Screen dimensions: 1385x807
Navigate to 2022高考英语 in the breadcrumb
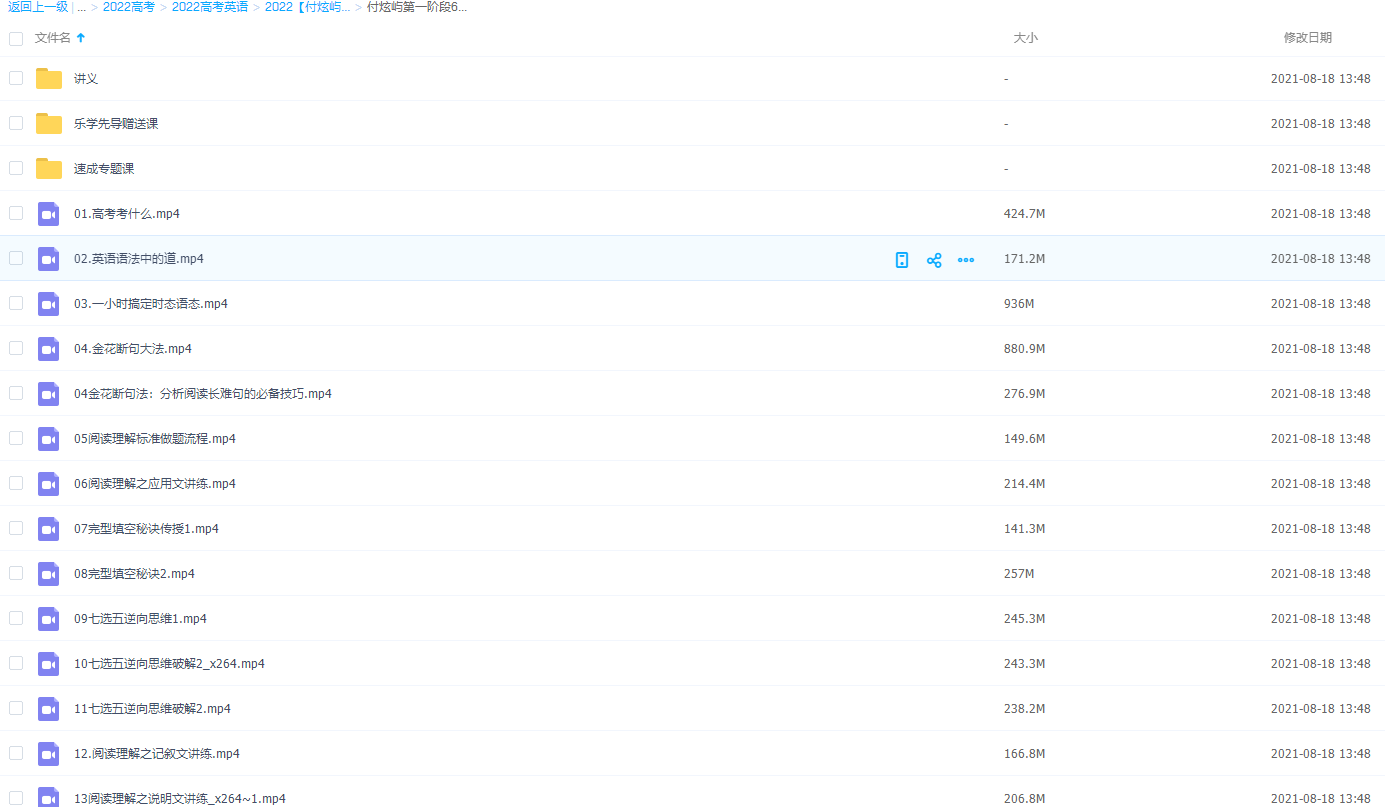[x=210, y=7]
